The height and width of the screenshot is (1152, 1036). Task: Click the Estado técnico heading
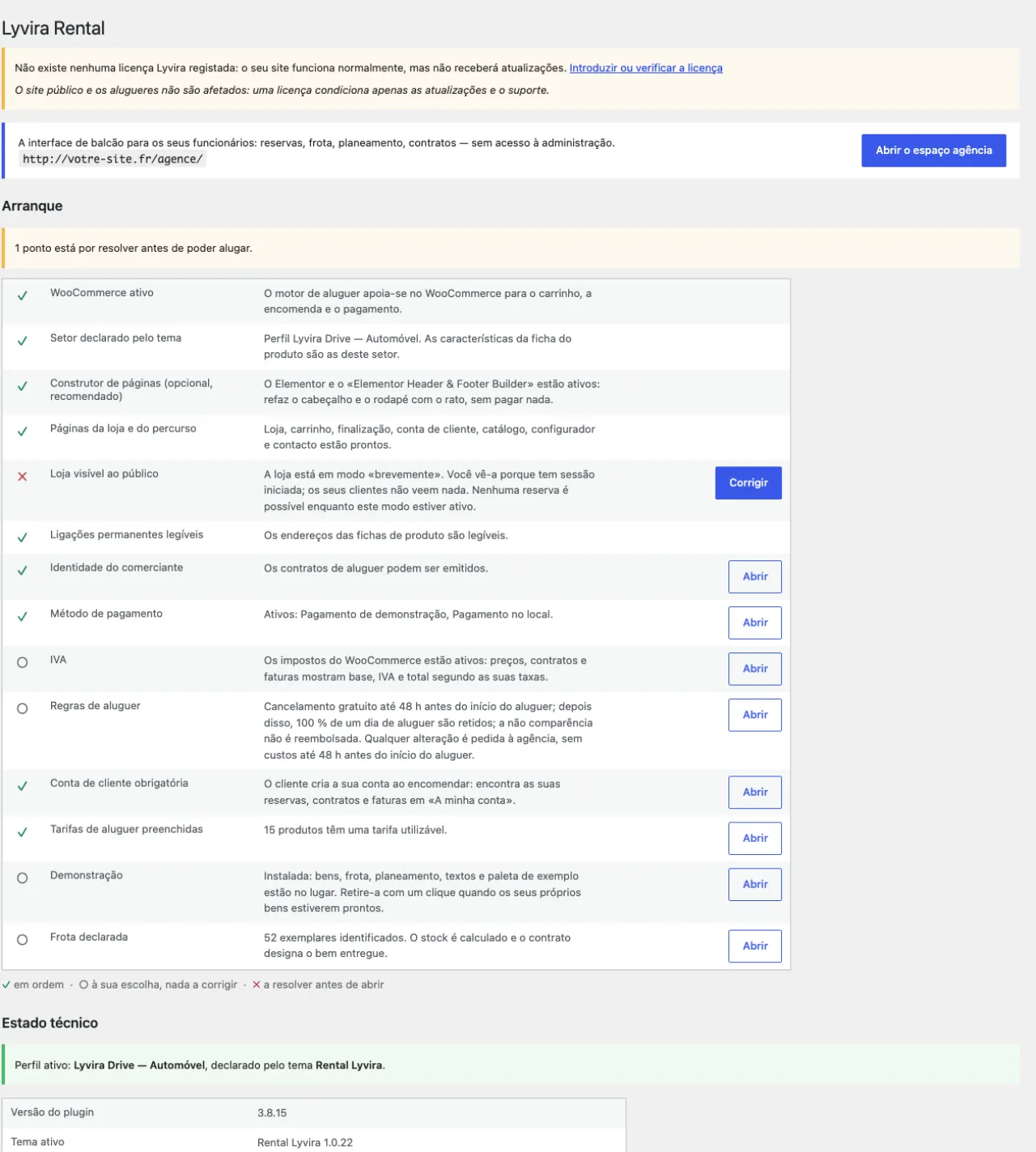[x=50, y=1023]
